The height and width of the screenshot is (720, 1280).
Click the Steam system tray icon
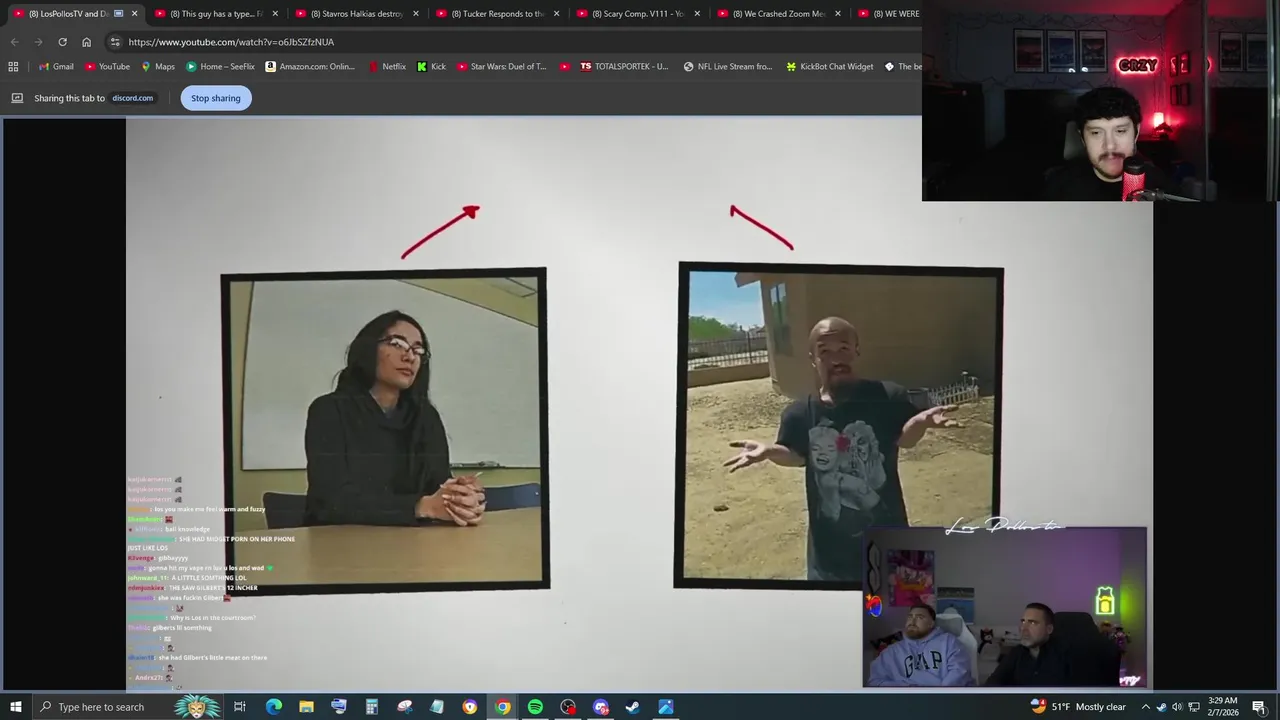click(x=1161, y=707)
